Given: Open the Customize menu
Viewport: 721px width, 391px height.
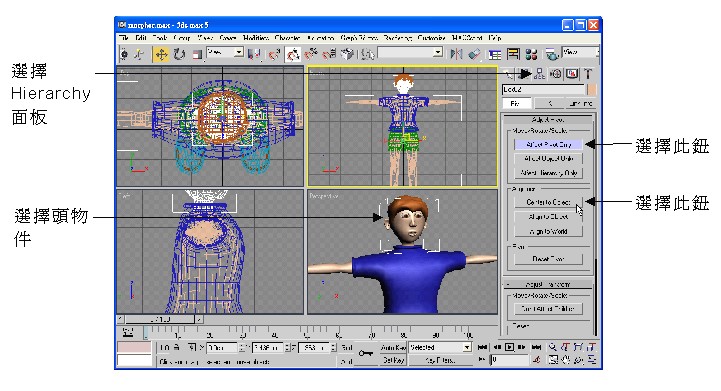Looking at the screenshot, I should point(431,38).
